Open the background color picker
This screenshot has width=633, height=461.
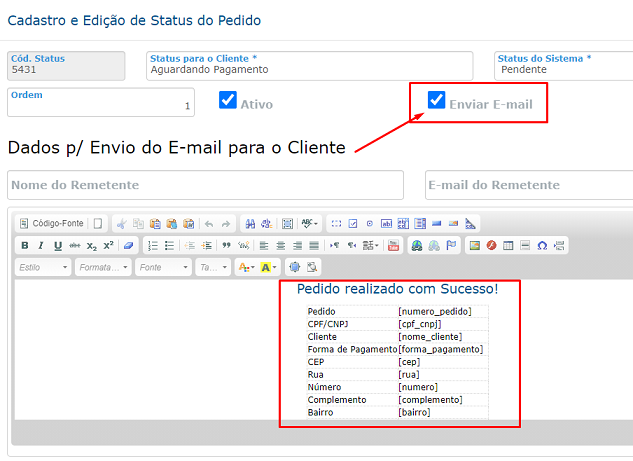[269, 267]
